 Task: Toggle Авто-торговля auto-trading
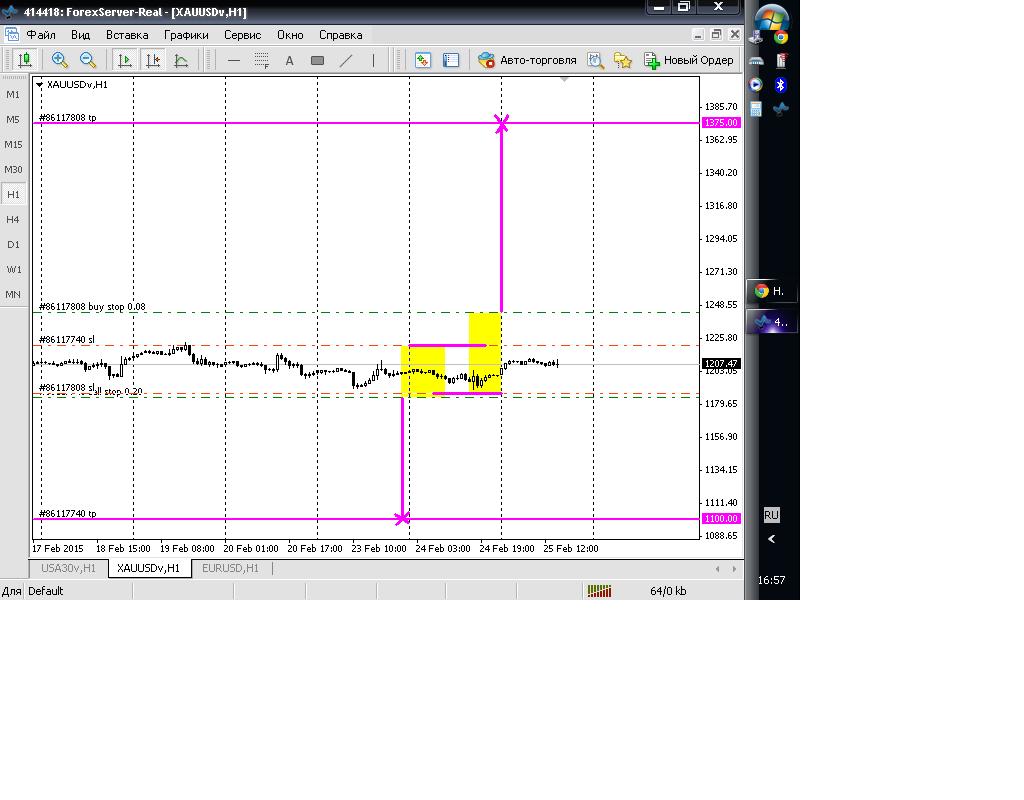[x=528, y=60]
